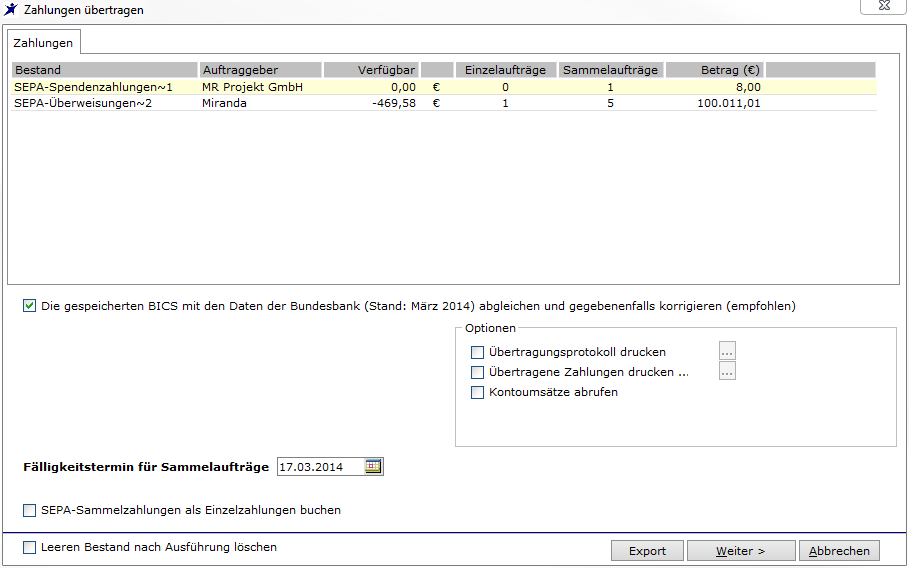This screenshot has height=568, width=909.
Task: Check Kontoumsätze abrufen option
Action: tap(477, 392)
